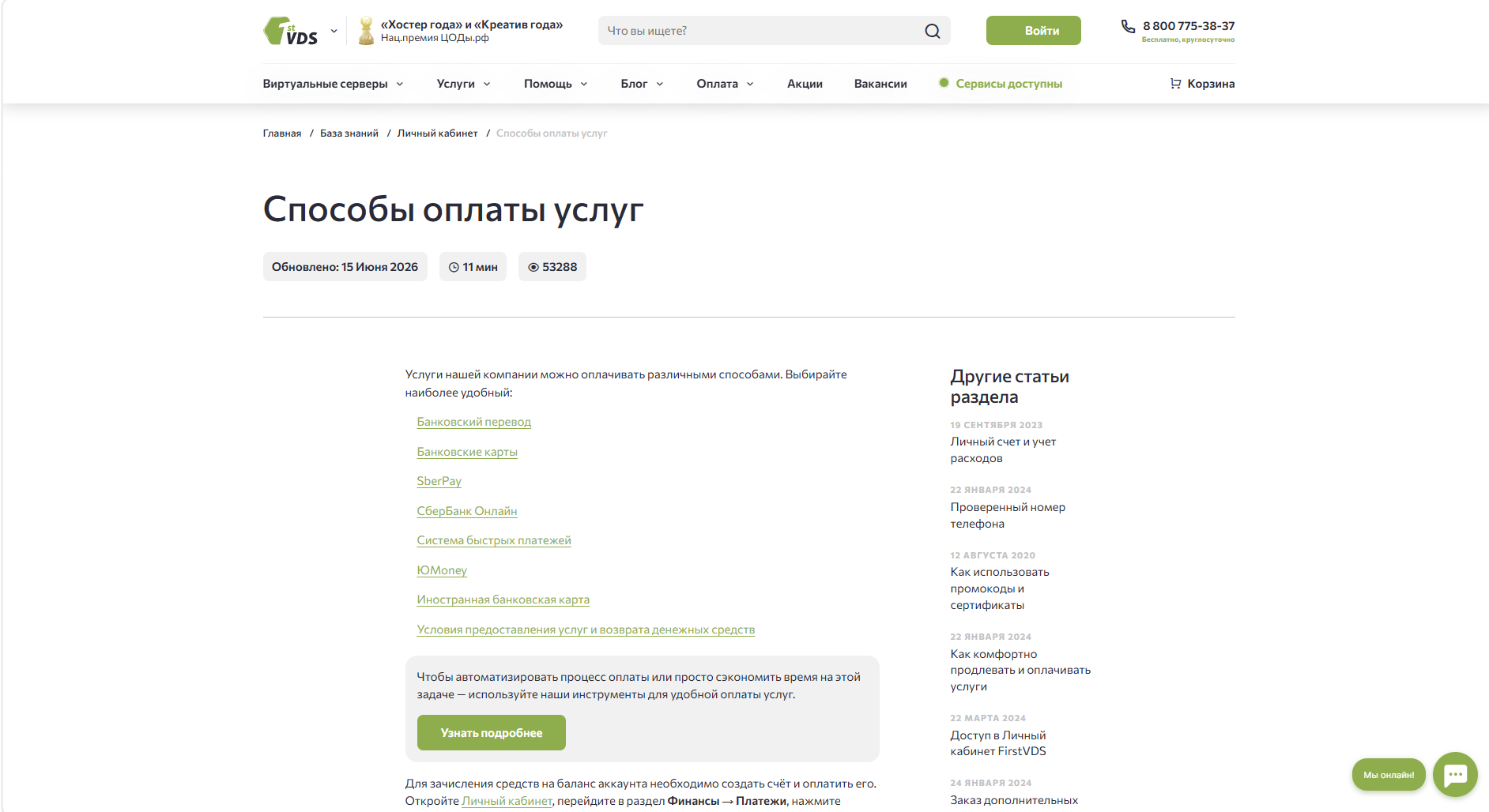Screen dimensions: 1489x812
Task: Jump to ЮMoney section
Action: [442, 570]
